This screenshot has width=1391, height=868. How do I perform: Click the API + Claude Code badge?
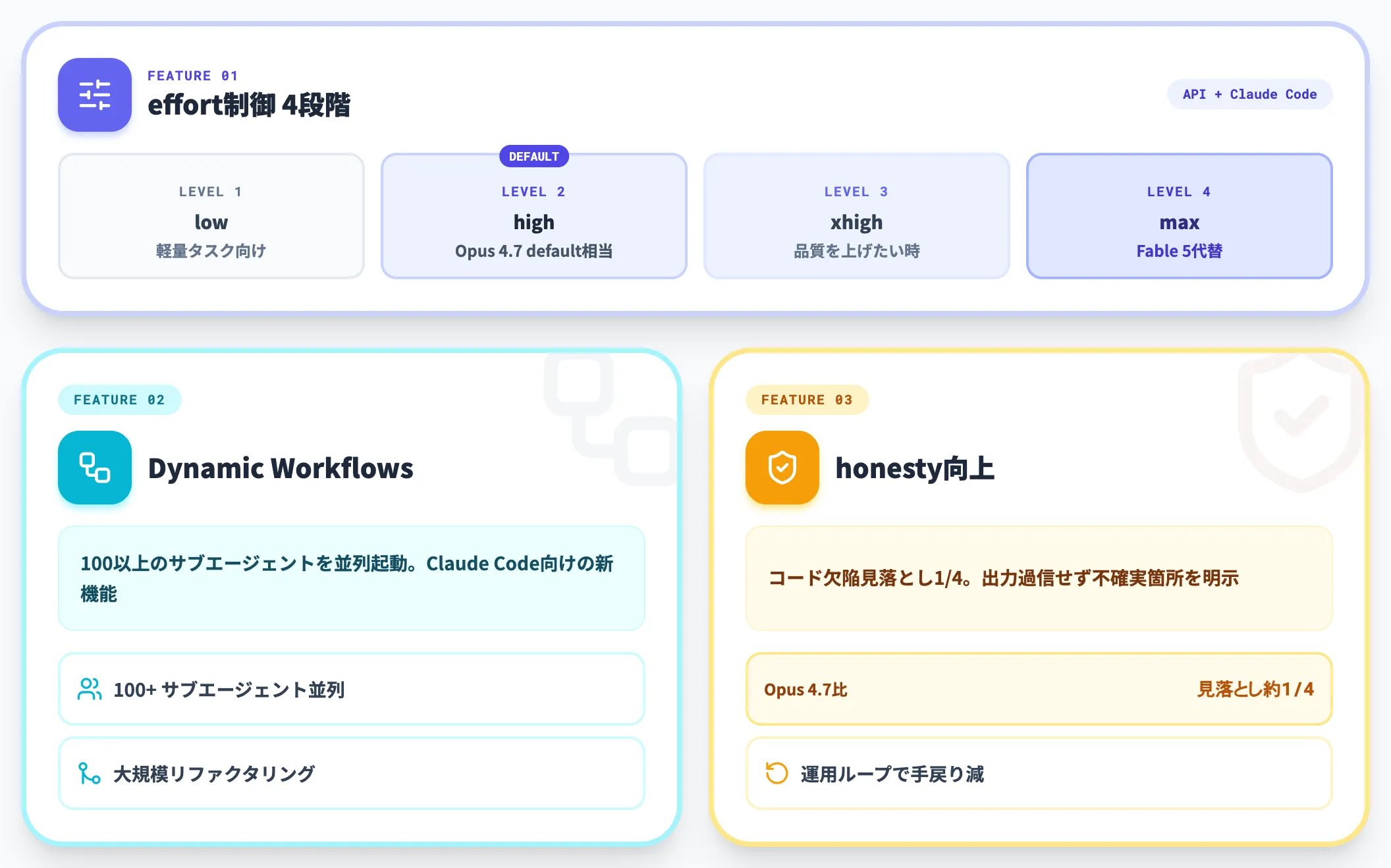1250,94
